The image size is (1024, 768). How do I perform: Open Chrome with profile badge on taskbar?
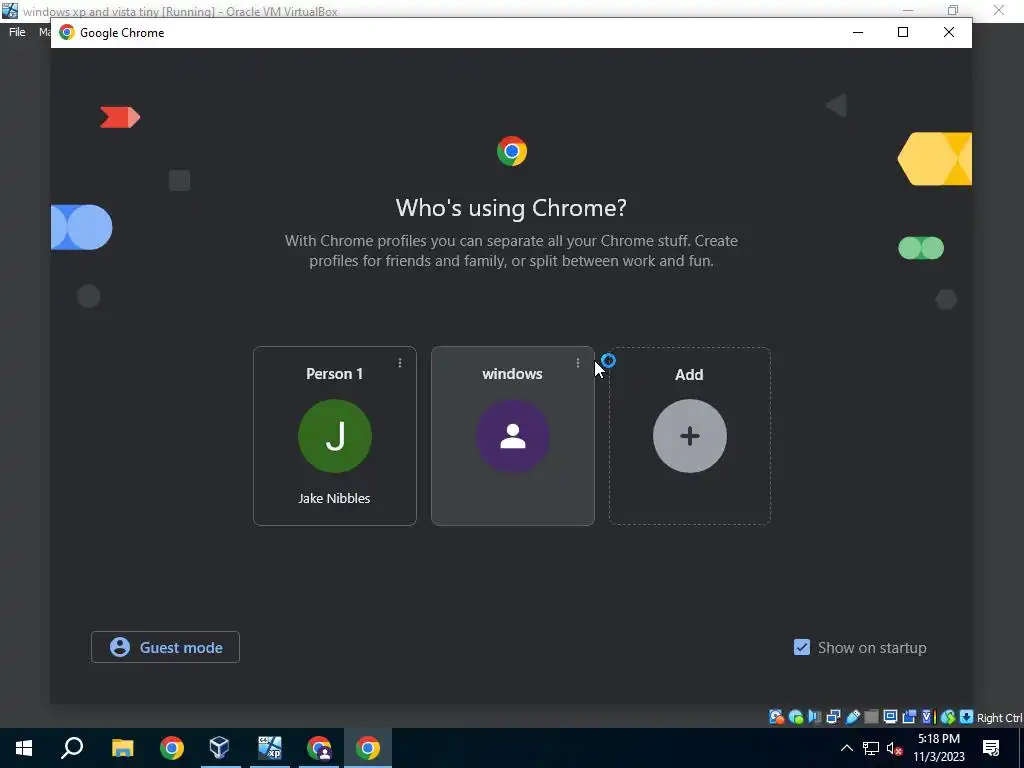point(319,748)
